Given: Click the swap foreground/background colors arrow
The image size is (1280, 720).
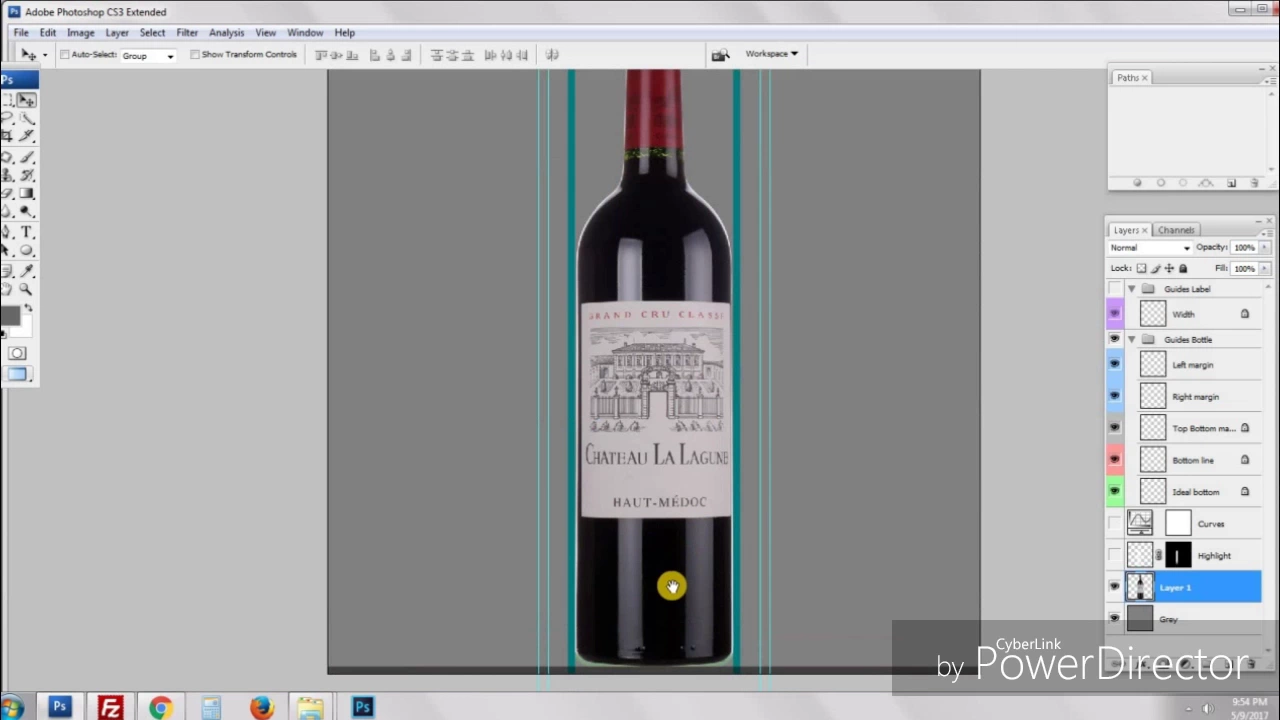Looking at the screenshot, I should (28, 307).
